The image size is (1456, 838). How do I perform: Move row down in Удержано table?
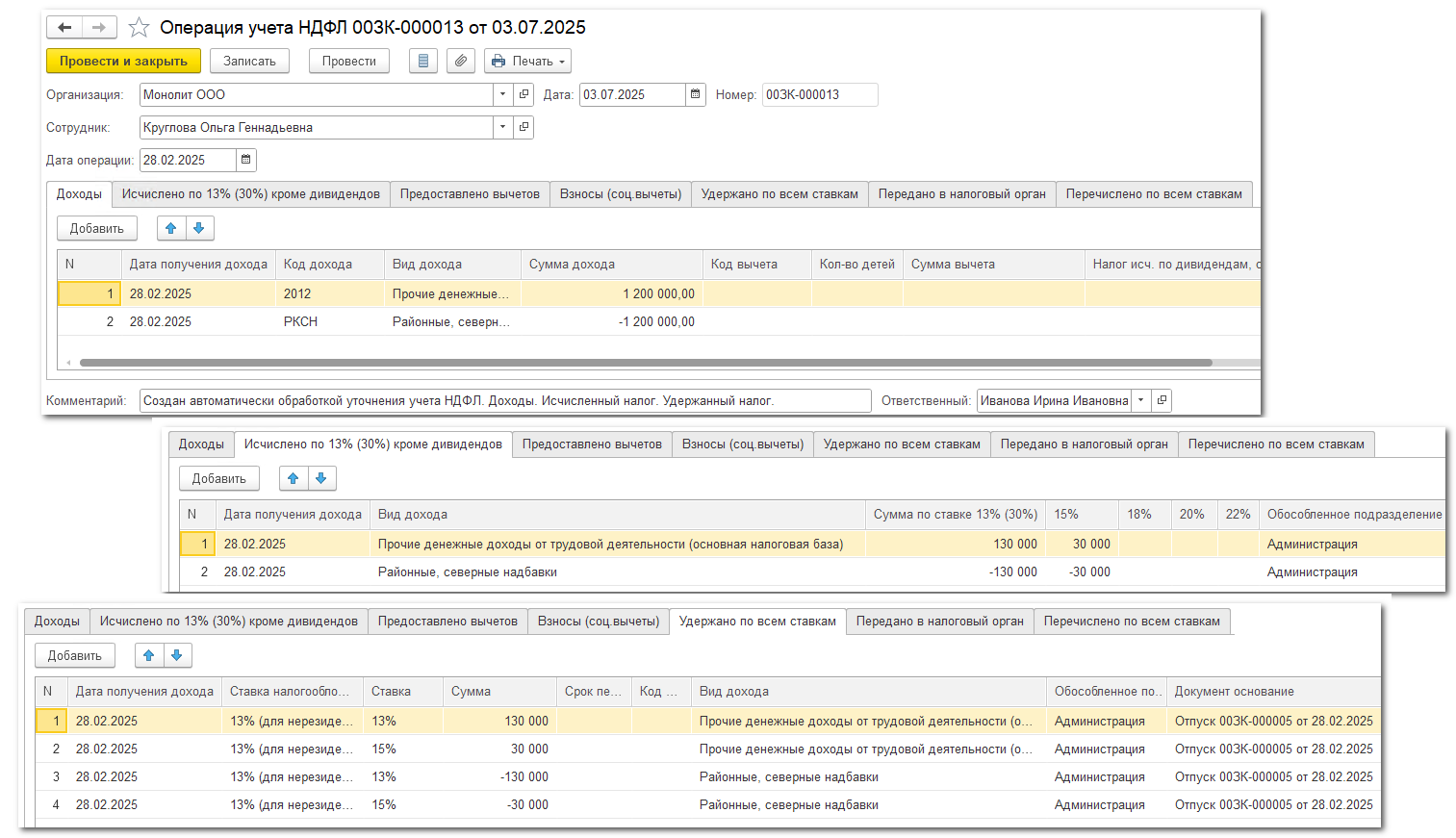pos(177,655)
